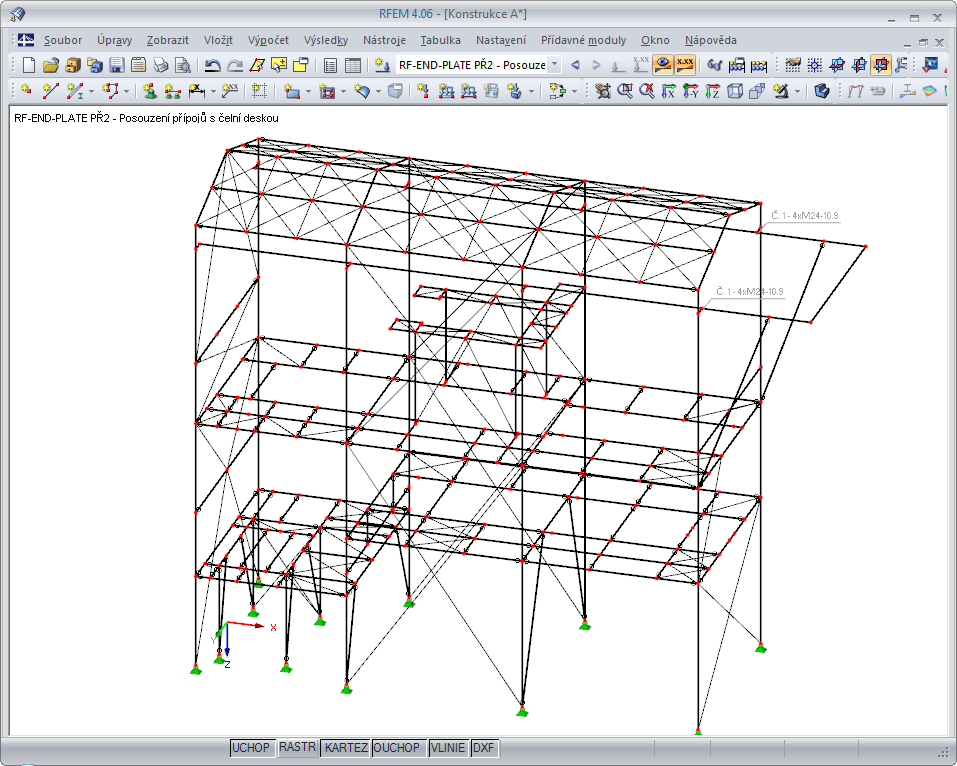Screen dimensions: 957x766
Task: Open the Přídavné moduly menu
Action: (583, 40)
